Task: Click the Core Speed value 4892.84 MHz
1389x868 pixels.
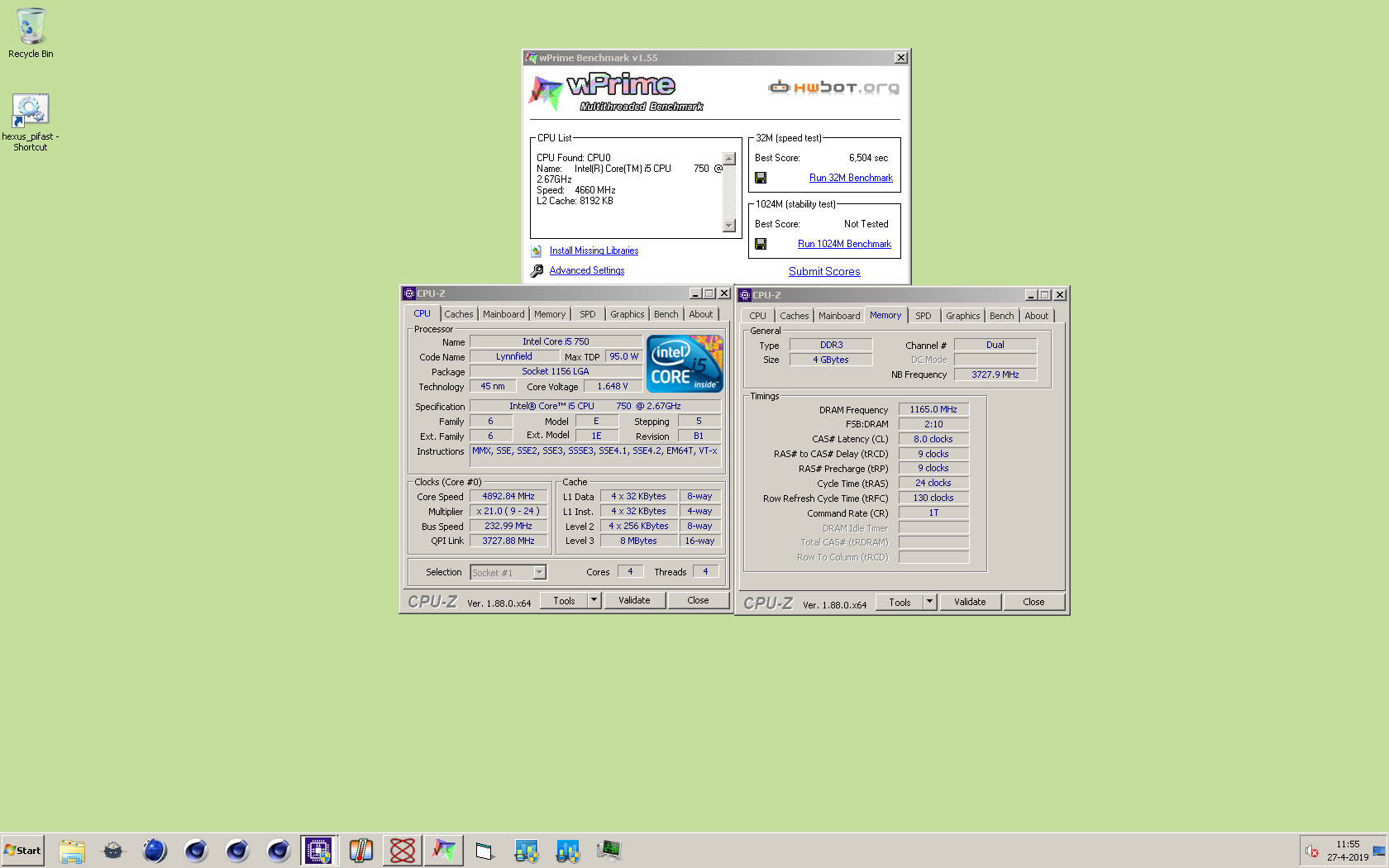Action: point(508,496)
